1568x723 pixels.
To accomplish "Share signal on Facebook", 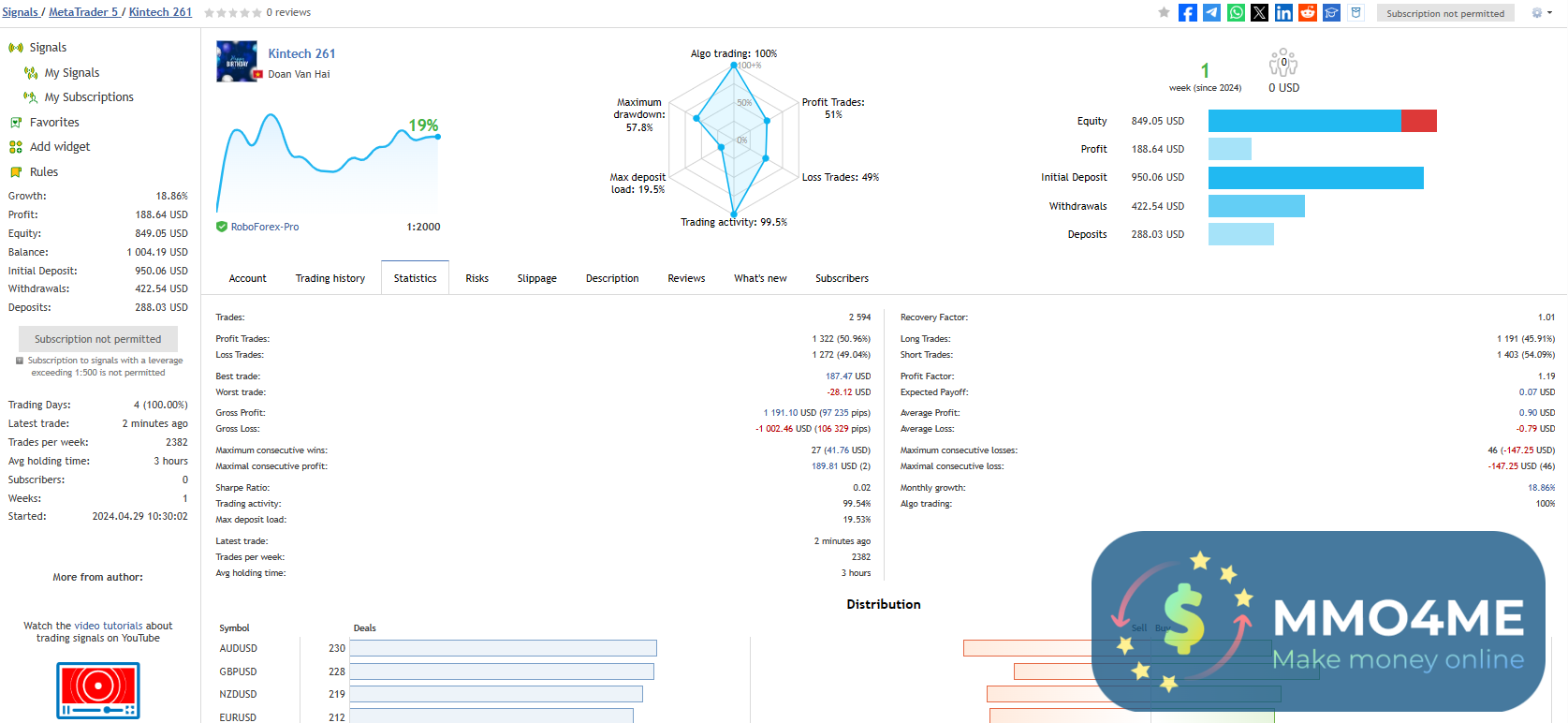I will [x=1188, y=12].
